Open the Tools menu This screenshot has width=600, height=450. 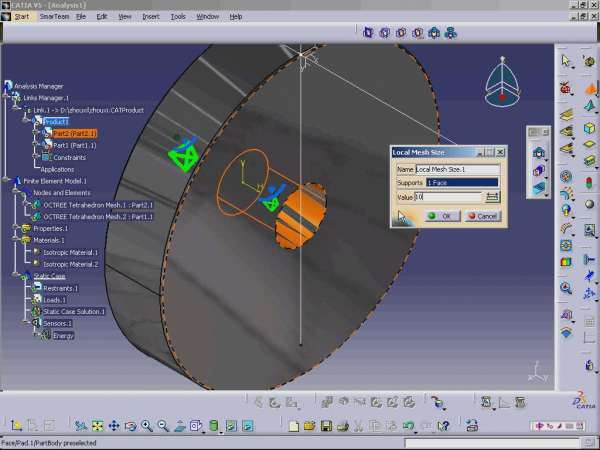178,16
